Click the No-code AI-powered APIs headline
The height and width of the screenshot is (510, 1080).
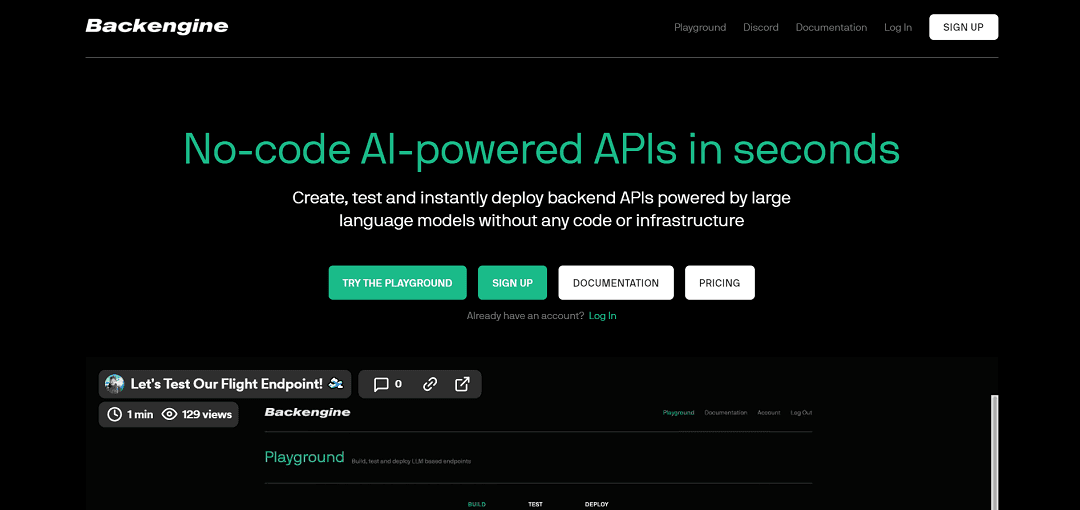pyautogui.click(x=541, y=148)
